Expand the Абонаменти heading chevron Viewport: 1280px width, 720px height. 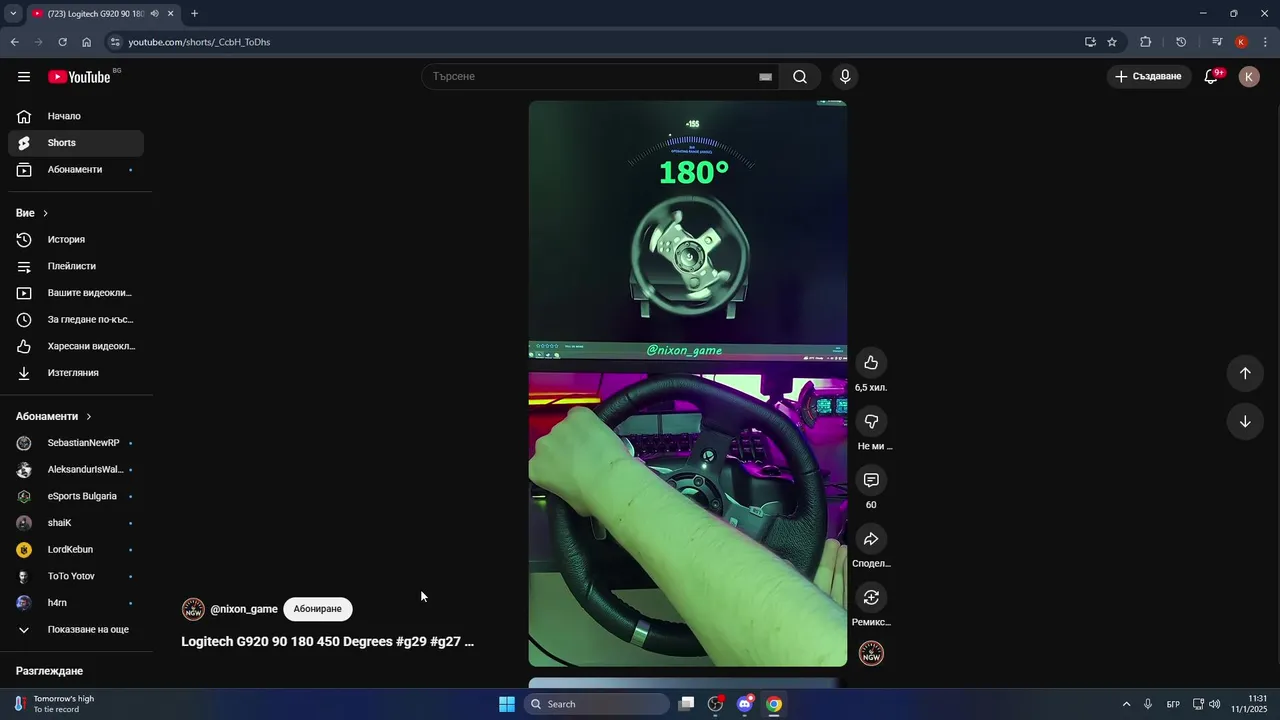(88, 416)
